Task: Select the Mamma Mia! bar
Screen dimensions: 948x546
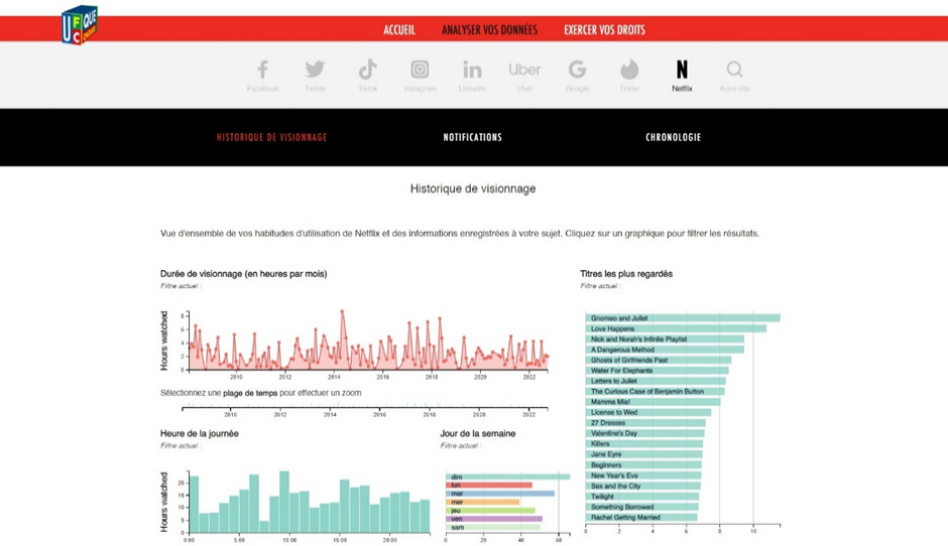Action: [x=652, y=401]
